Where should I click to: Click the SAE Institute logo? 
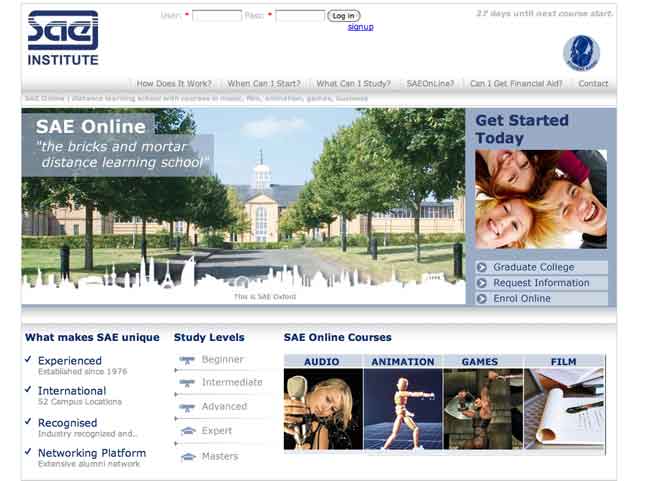[x=63, y=37]
